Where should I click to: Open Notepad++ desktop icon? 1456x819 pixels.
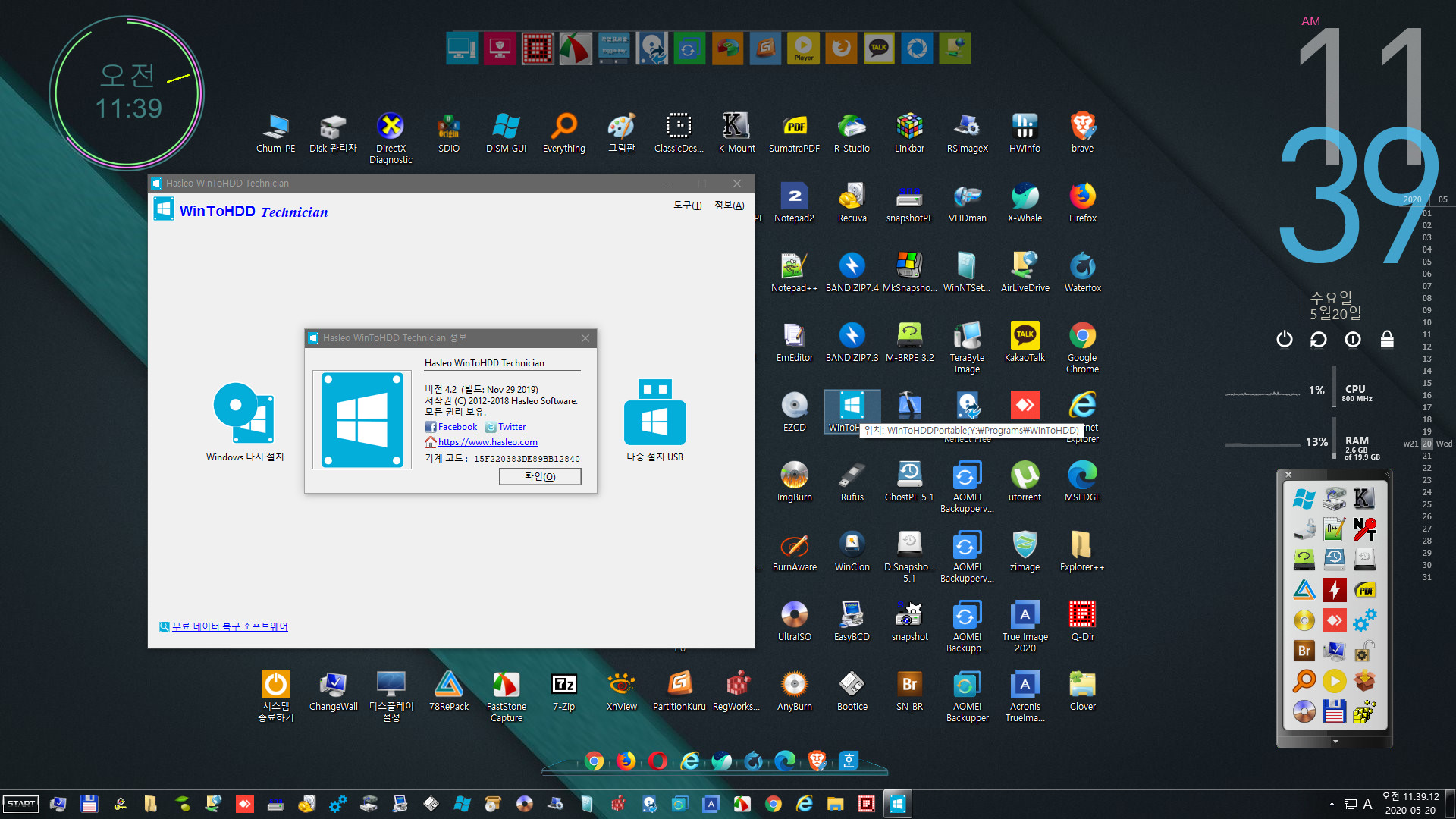[794, 272]
